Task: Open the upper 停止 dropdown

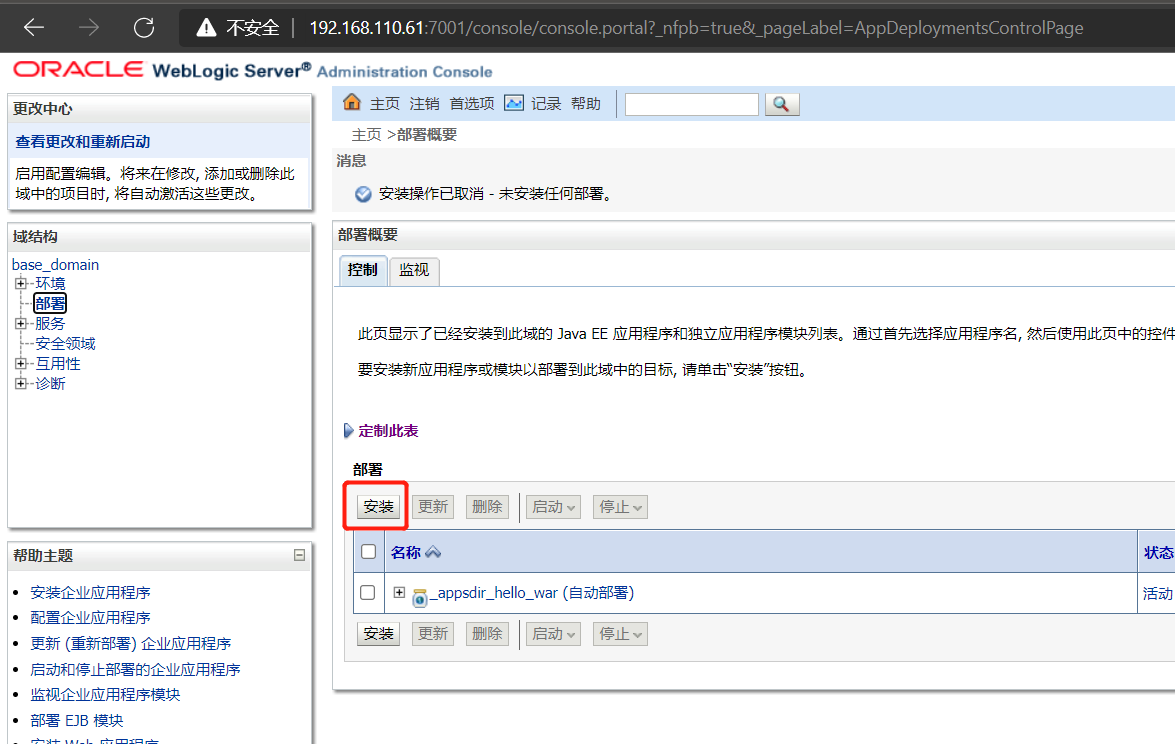Action: pyautogui.click(x=620, y=507)
